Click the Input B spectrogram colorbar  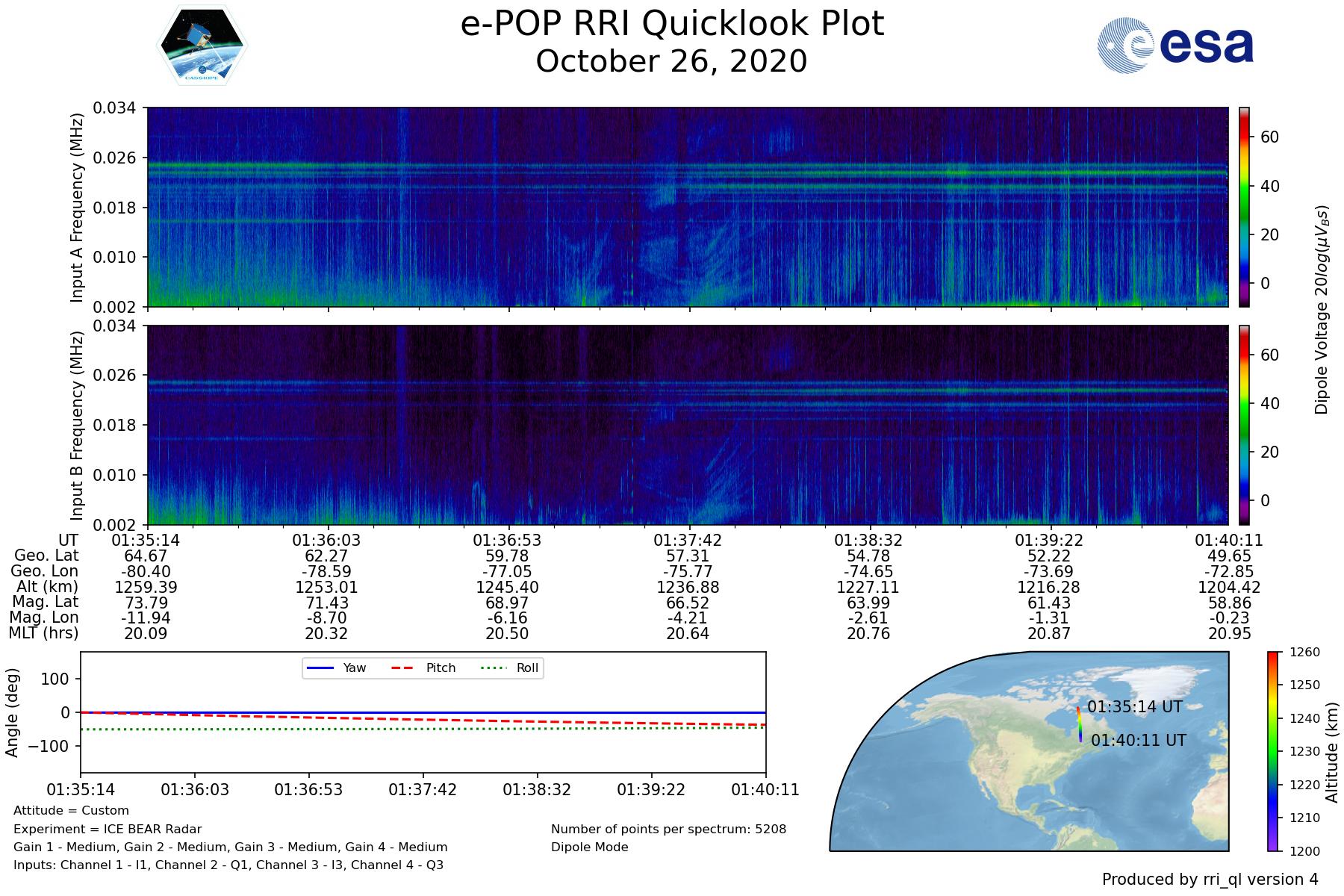(1244, 425)
